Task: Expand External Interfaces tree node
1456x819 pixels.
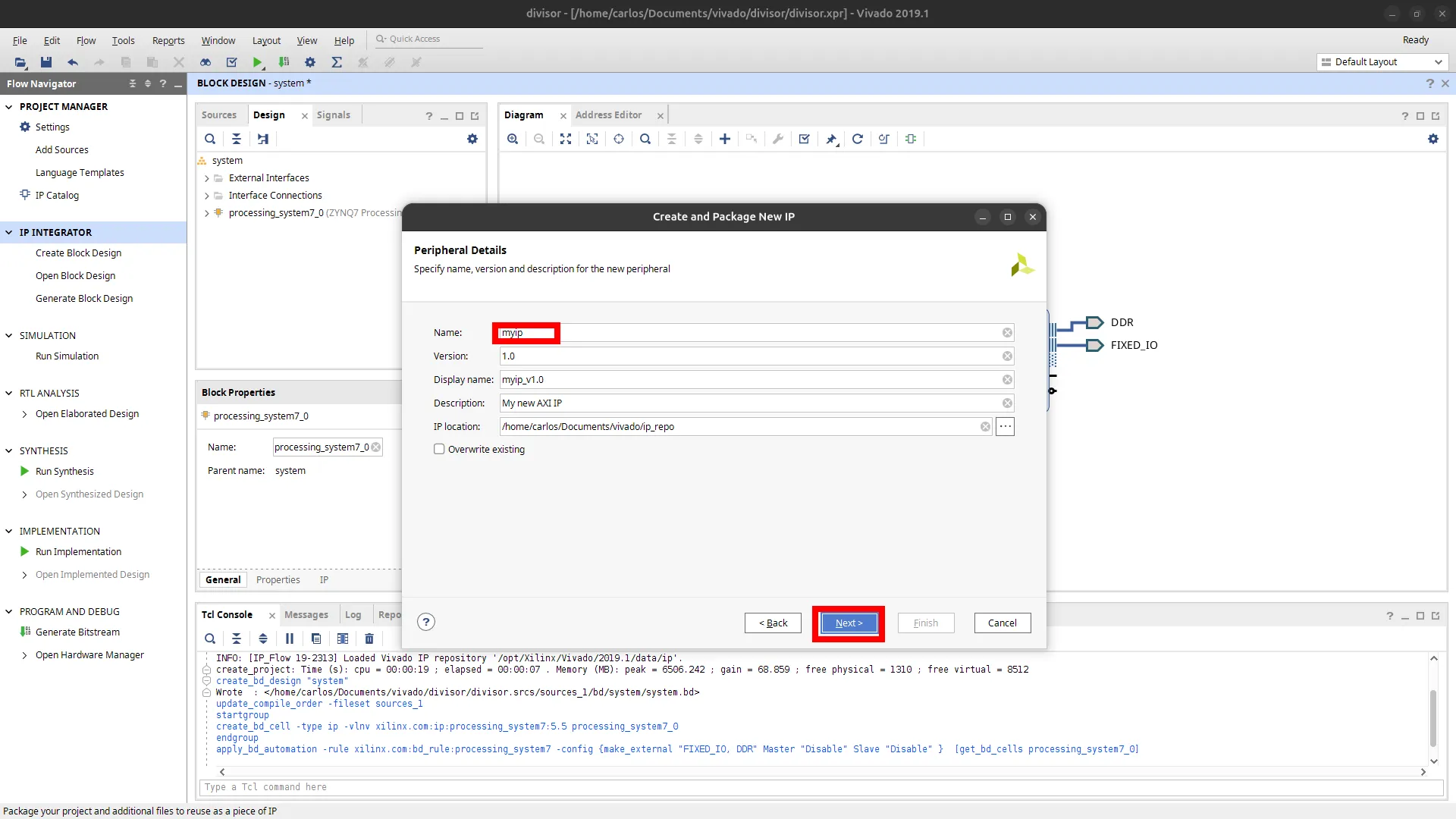Action: [206, 178]
